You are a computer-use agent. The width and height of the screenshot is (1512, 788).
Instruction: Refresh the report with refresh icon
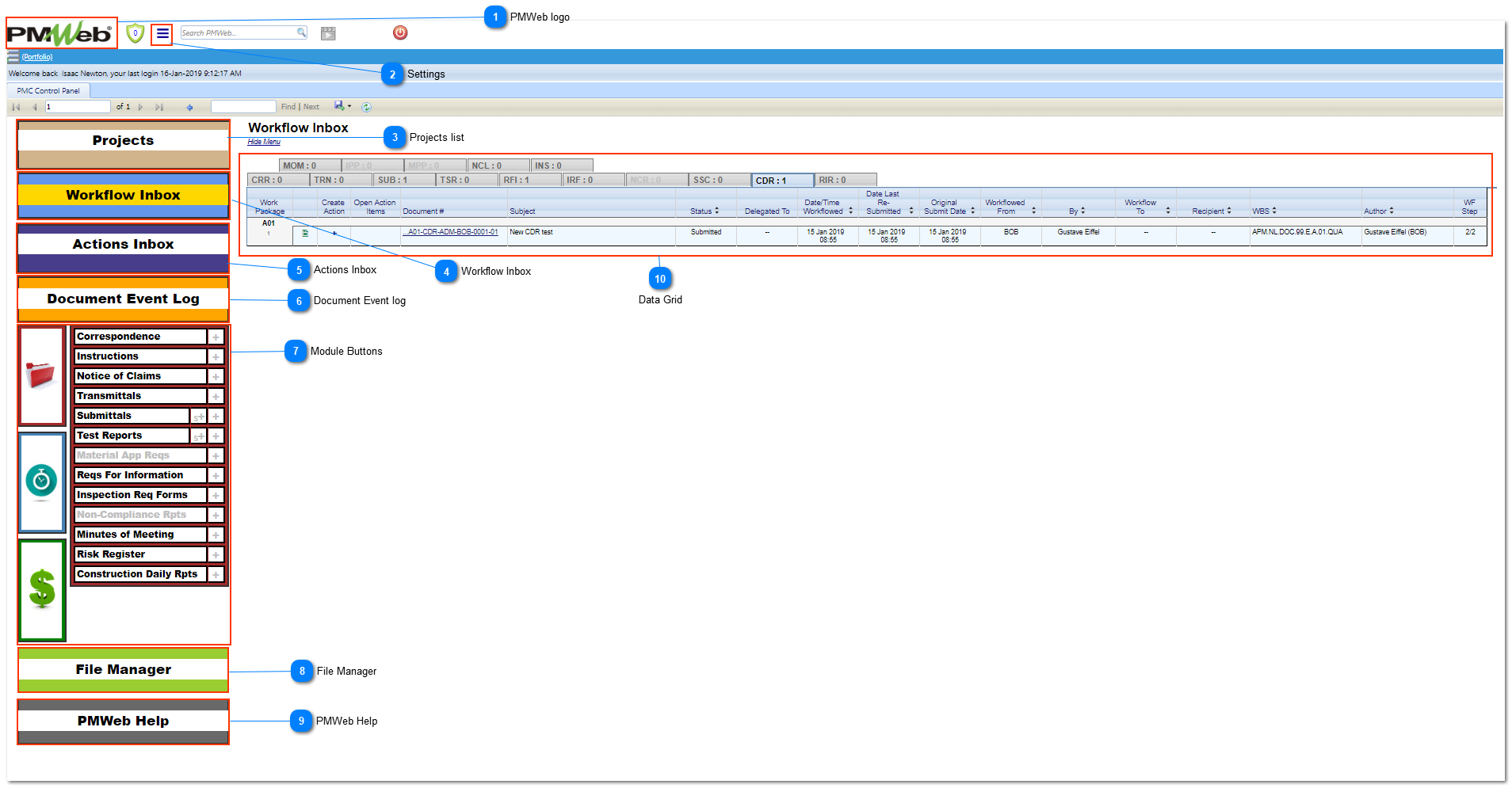pos(366,107)
